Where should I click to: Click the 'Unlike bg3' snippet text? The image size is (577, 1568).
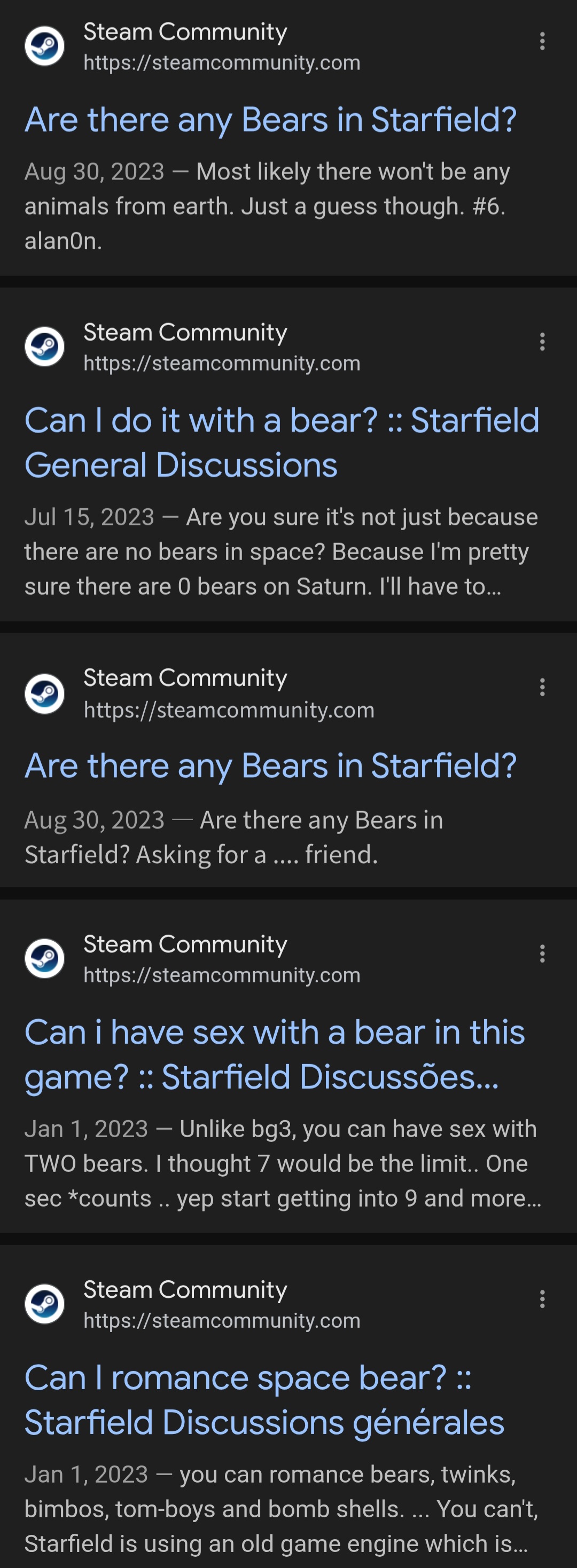(282, 1163)
